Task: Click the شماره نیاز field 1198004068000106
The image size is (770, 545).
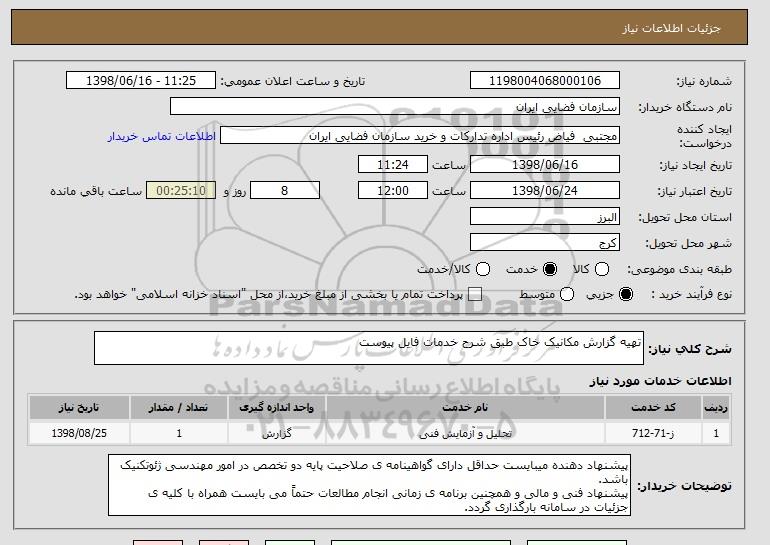Action: point(545,81)
